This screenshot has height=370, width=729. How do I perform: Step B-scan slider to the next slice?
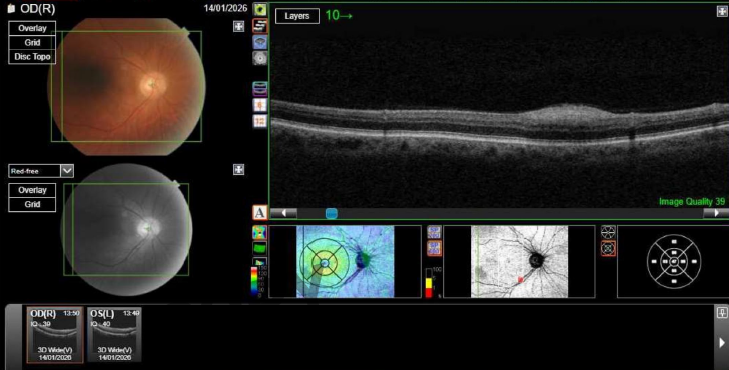[x=715, y=213]
